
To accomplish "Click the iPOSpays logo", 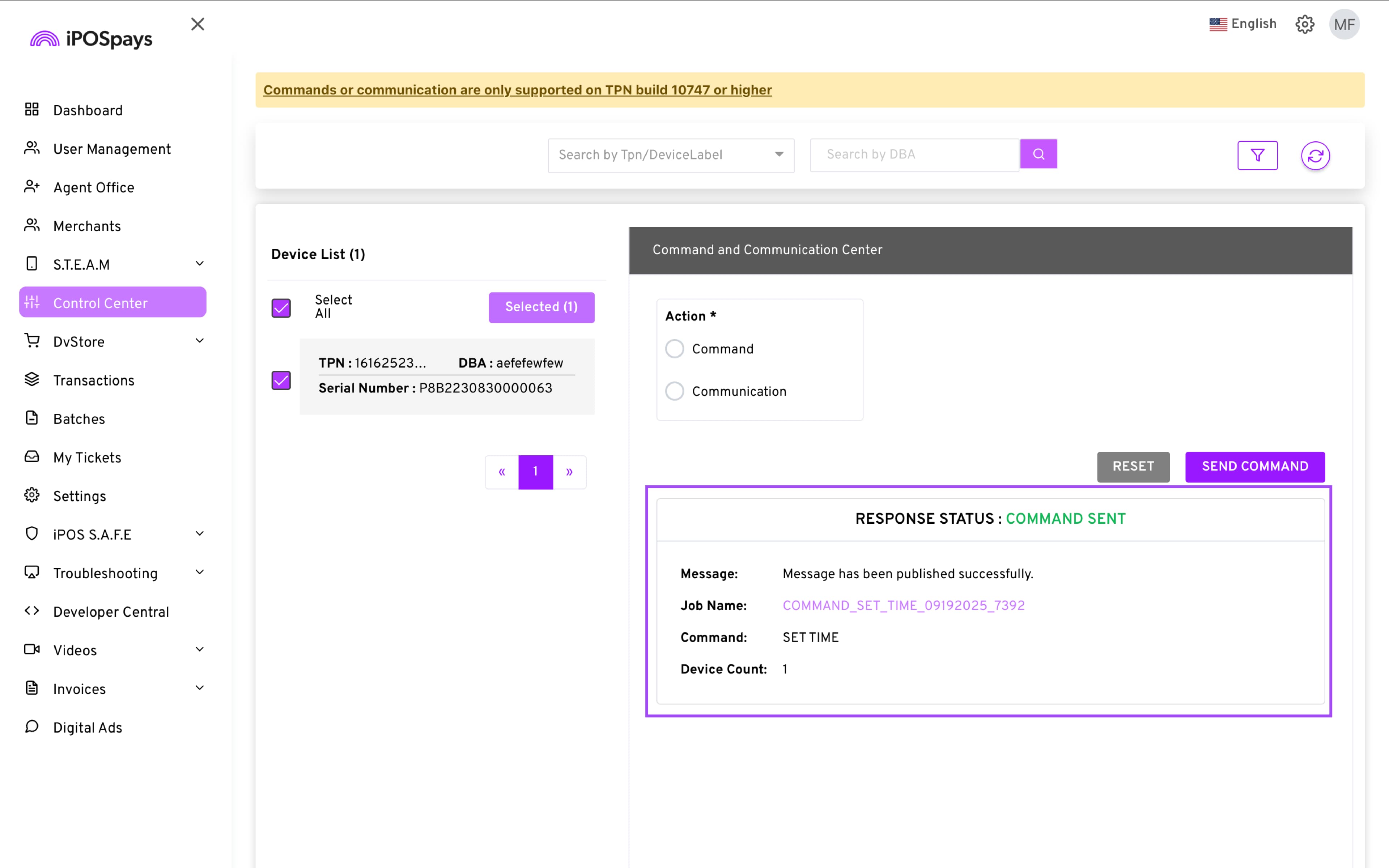I will (92, 38).
